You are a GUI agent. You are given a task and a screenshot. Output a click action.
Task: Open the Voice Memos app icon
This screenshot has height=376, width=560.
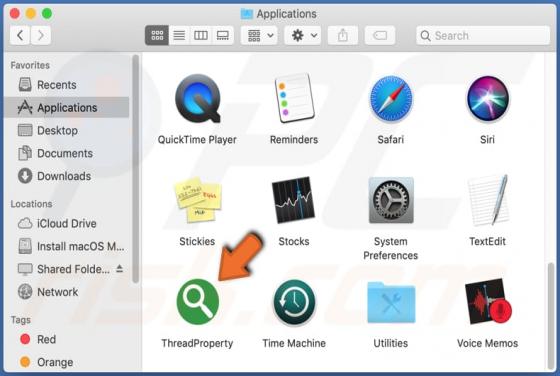488,302
